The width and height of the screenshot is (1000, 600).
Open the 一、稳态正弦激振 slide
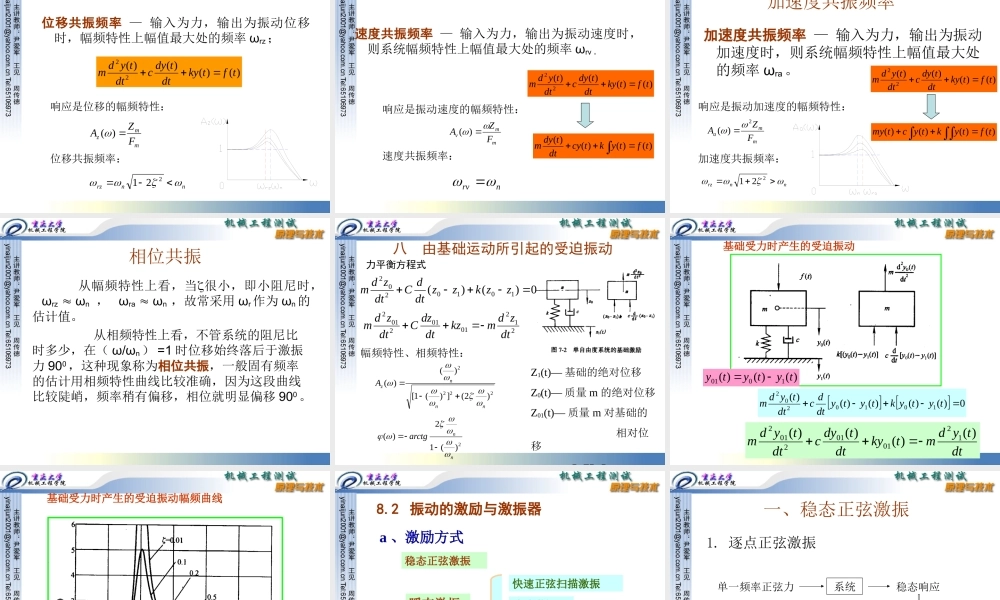[835, 535]
